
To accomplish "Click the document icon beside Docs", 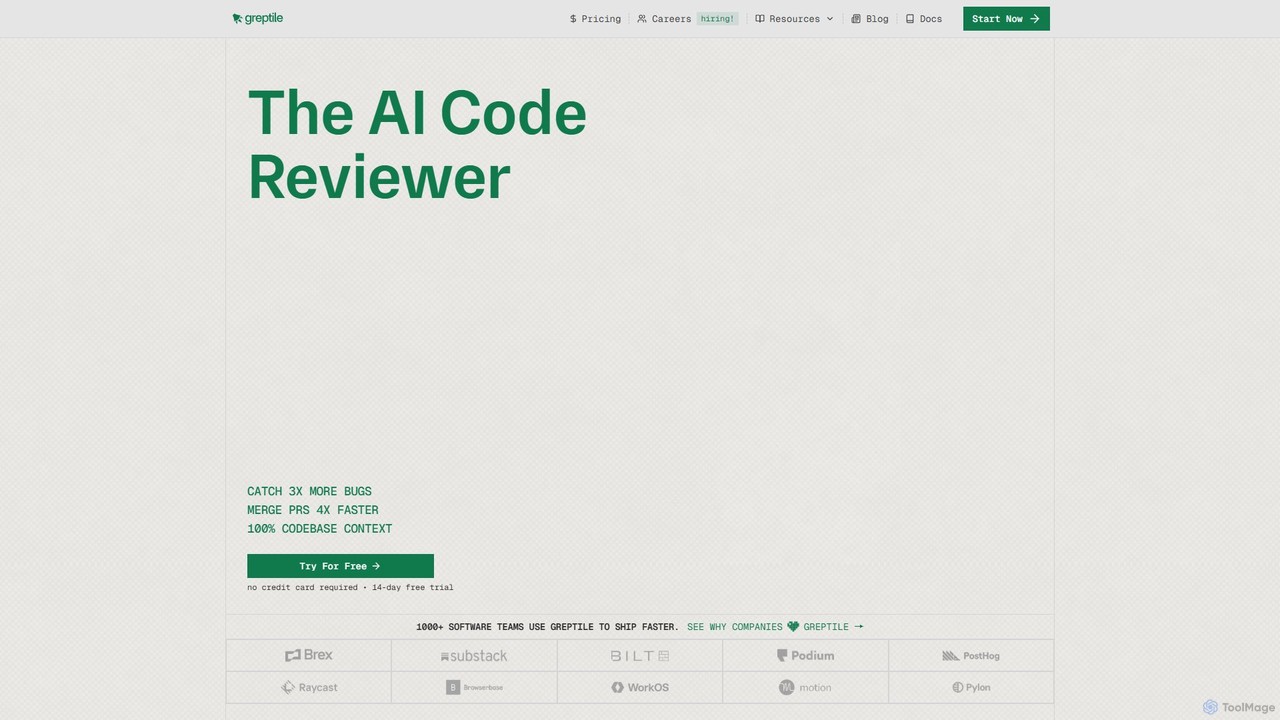I will pos(910,19).
